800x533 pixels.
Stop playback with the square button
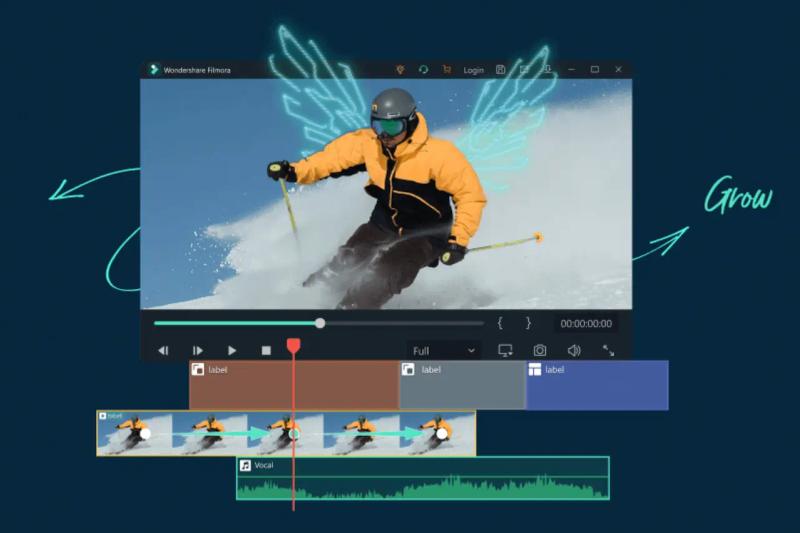pyautogui.click(x=266, y=350)
